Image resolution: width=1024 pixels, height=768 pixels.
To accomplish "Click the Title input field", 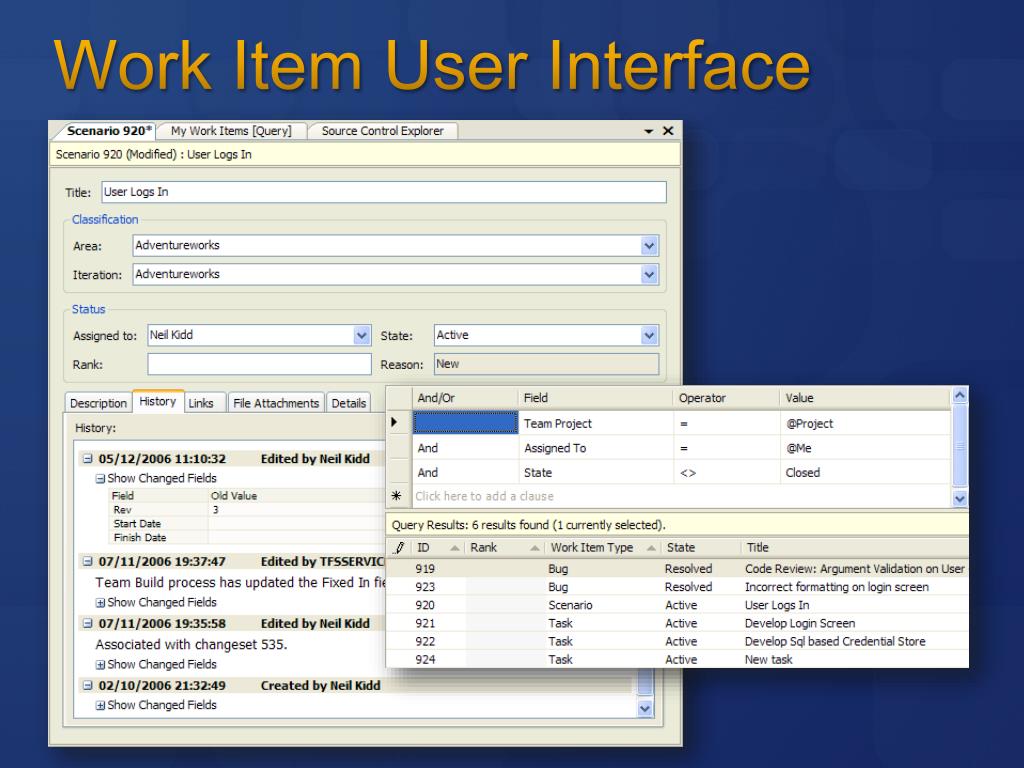I will click(x=383, y=192).
